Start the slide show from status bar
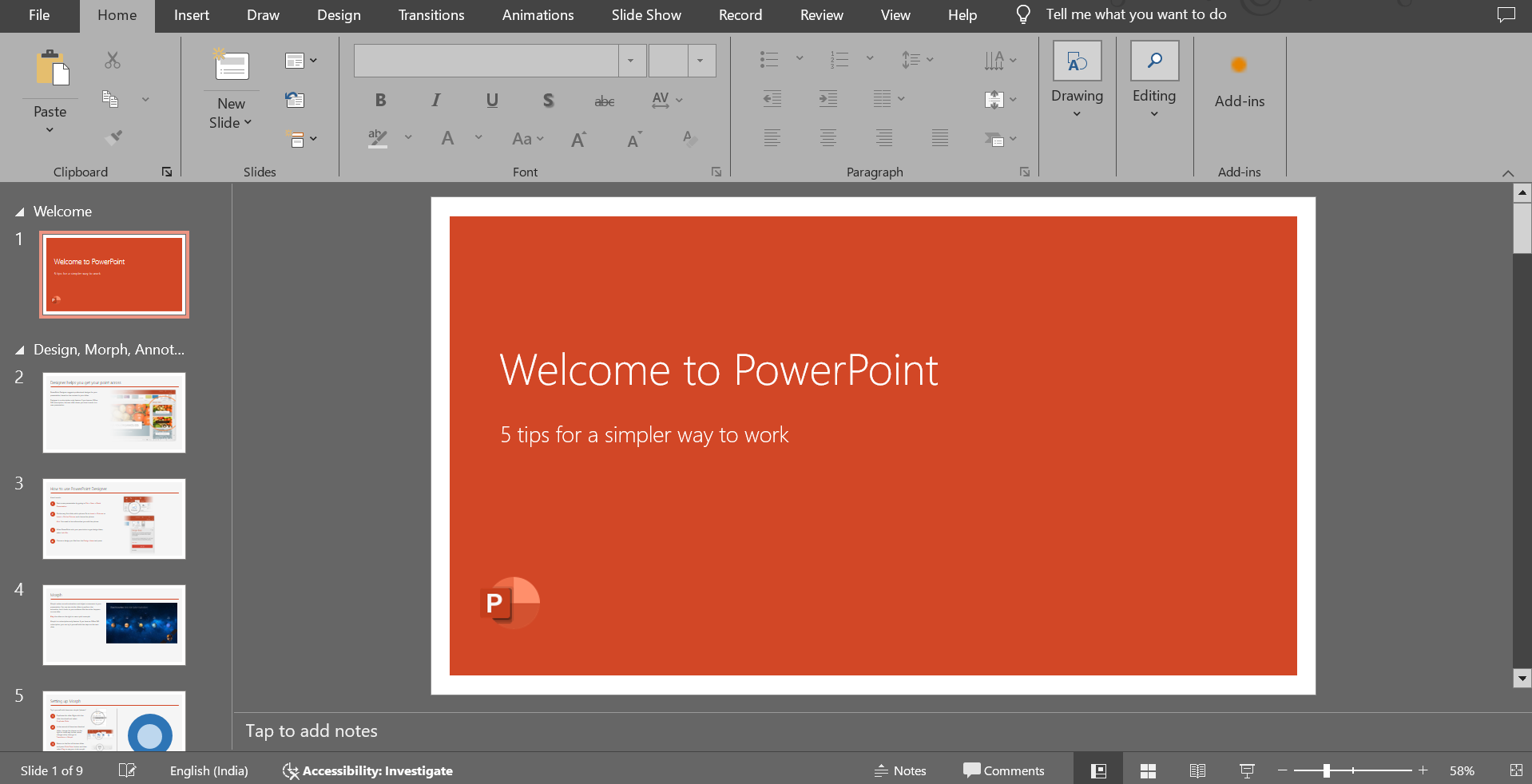 (1246, 770)
